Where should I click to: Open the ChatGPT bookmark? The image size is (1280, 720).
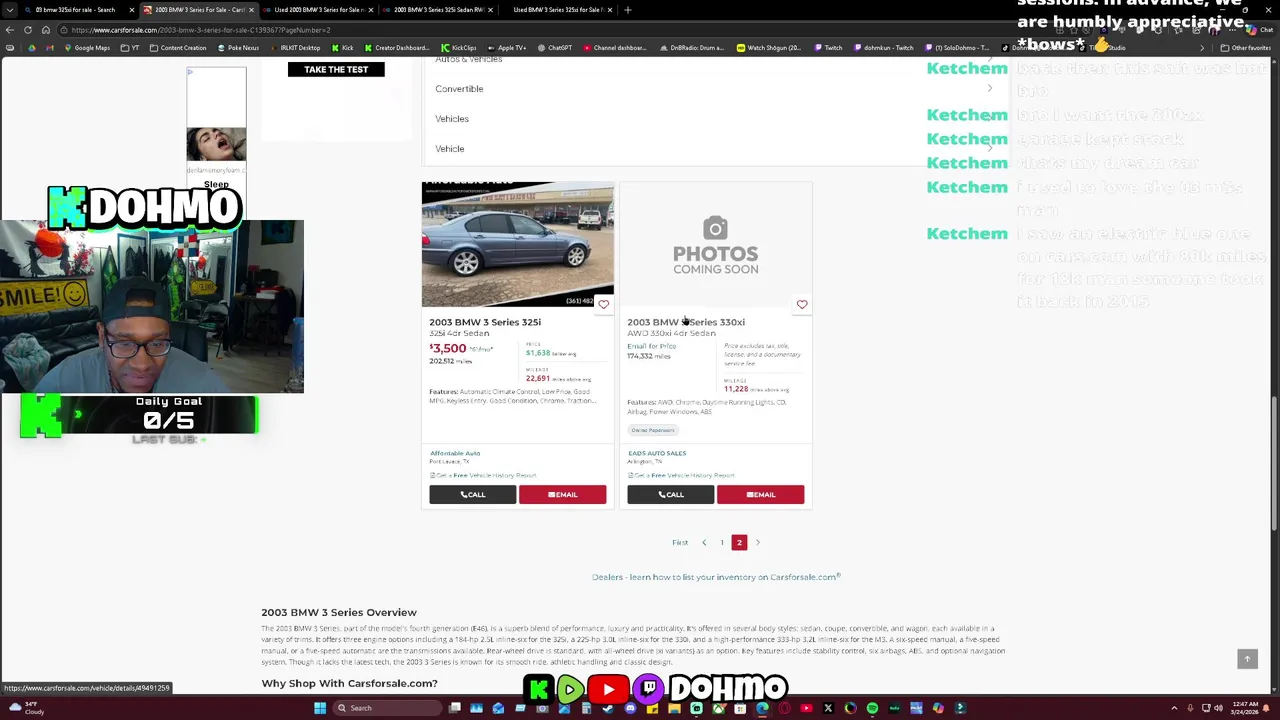pyautogui.click(x=553, y=48)
